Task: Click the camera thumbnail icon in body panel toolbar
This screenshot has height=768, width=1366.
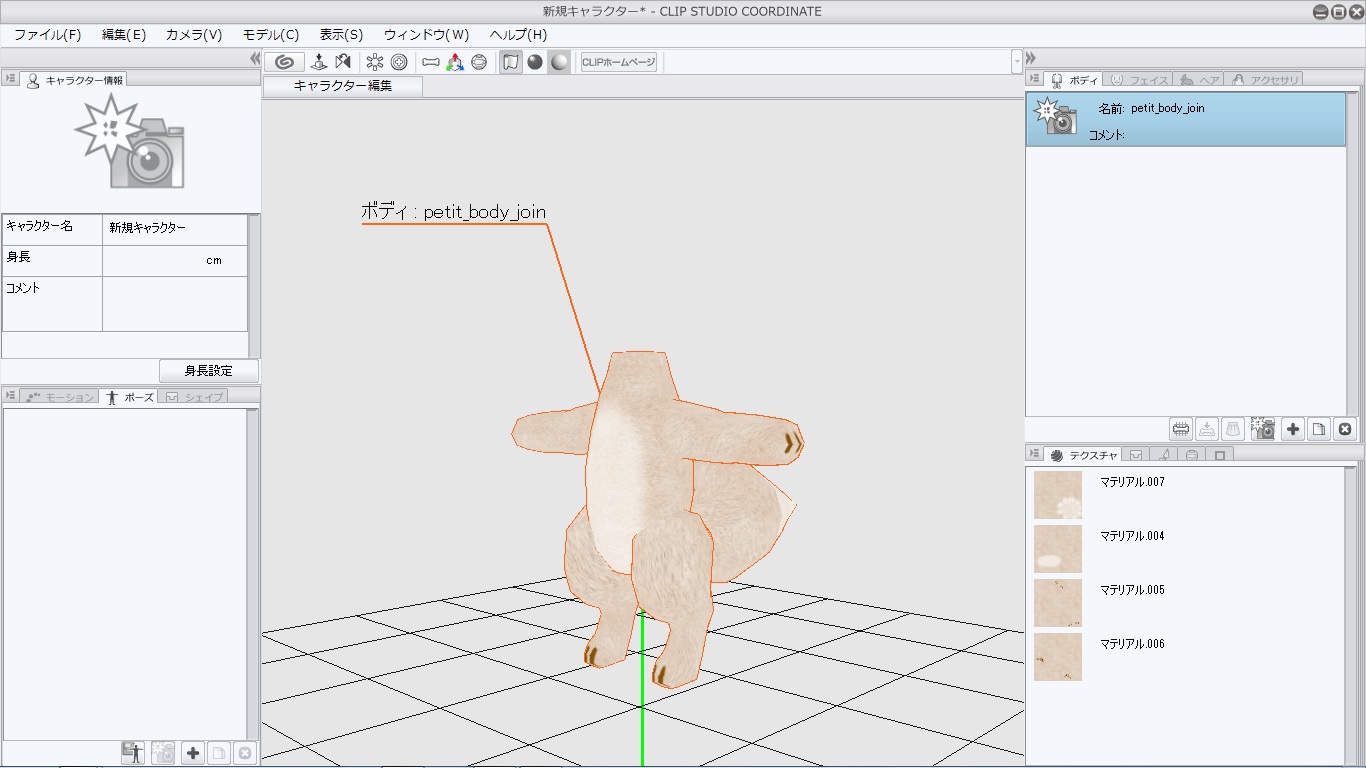Action: click(x=1262, y=429)
